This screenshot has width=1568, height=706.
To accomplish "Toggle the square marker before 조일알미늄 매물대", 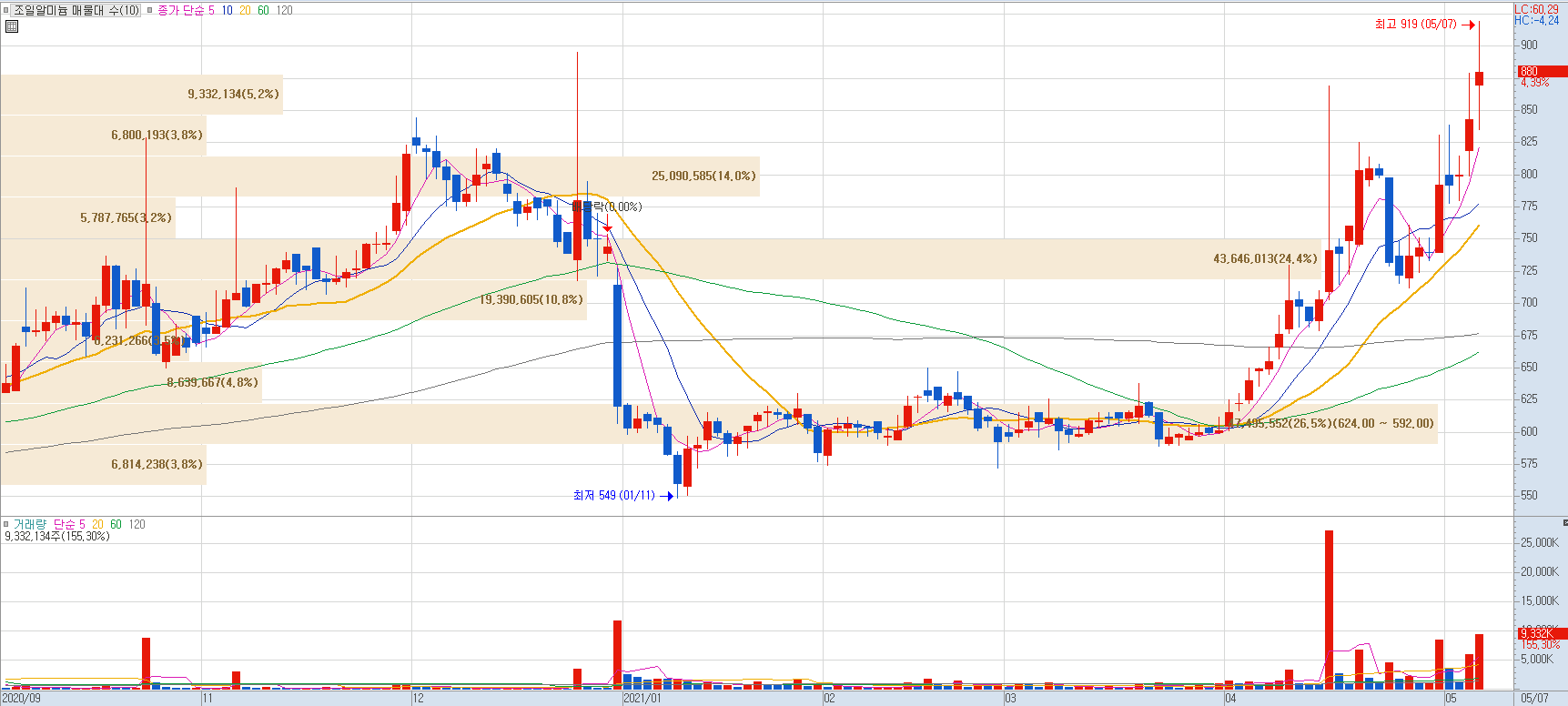I will coord(6,10).
